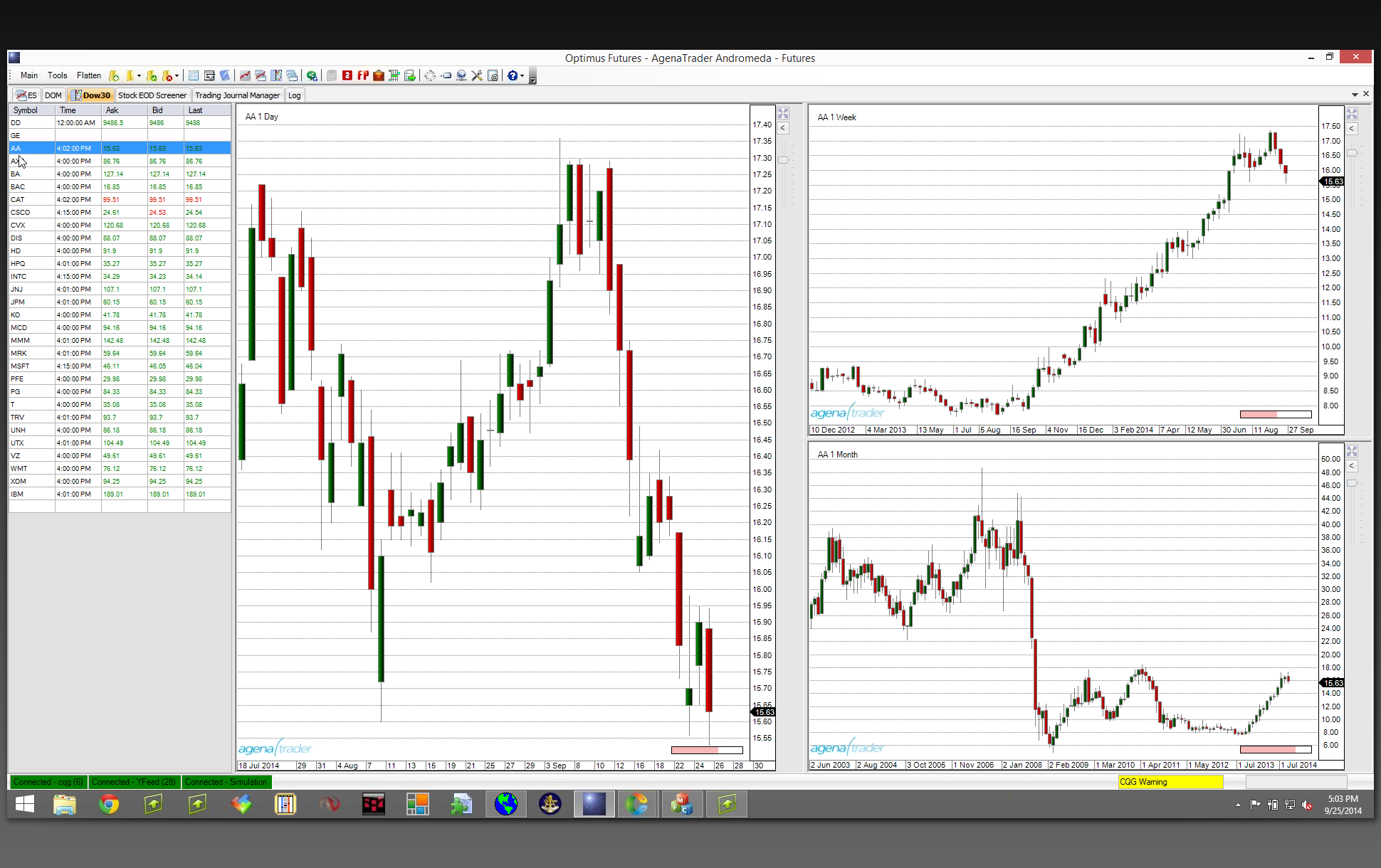Click the Connected - cqg (6) status
Screen dimensions: 1381x868
pos(48,782)
